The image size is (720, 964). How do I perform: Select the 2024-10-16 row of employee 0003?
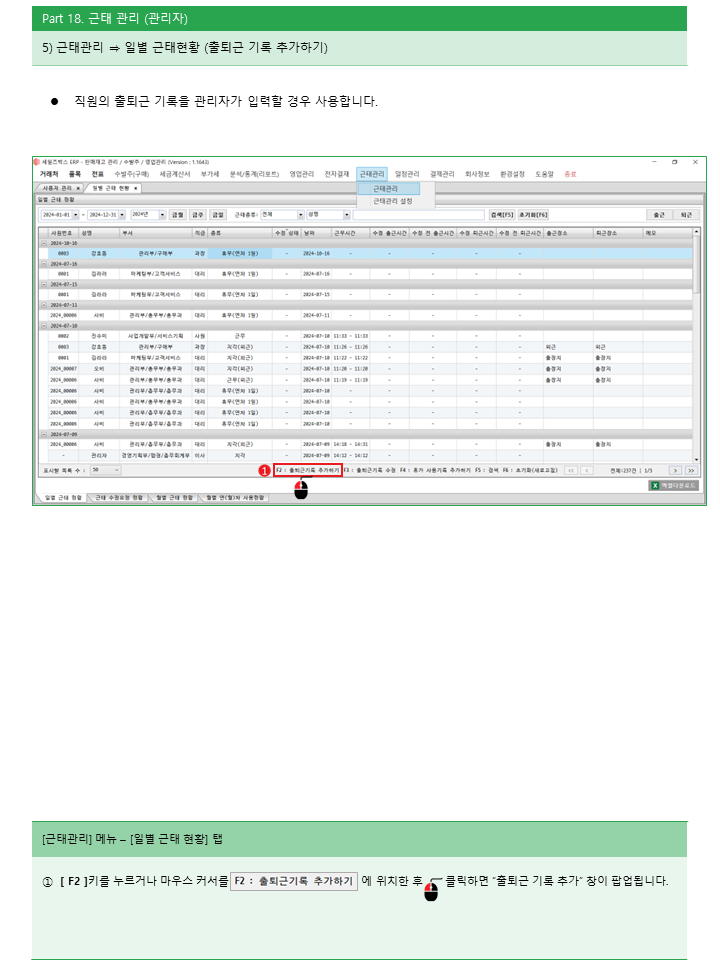[366, 253]
